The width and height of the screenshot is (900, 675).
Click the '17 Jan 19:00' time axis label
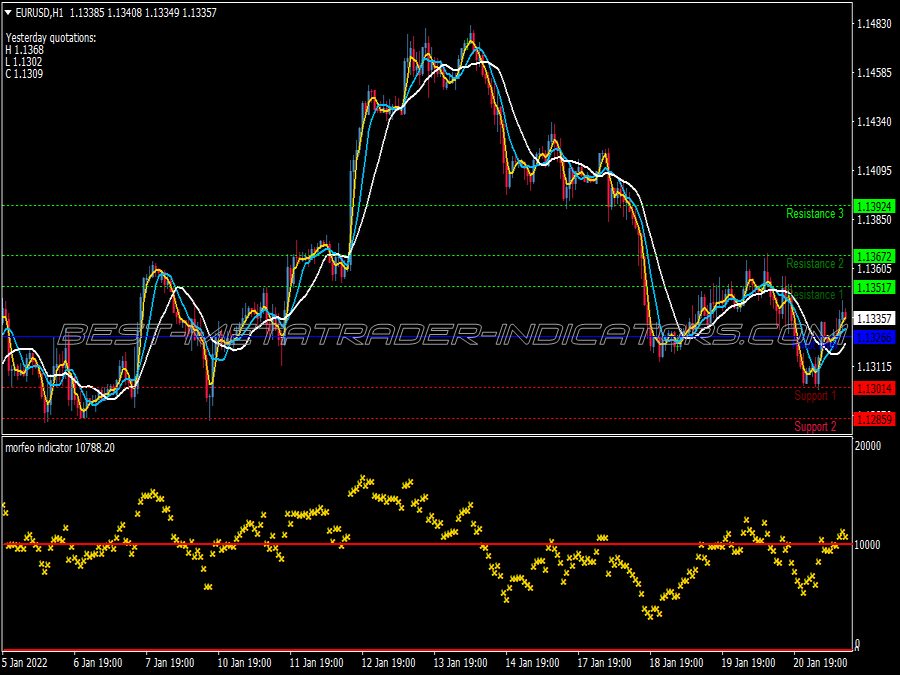pyautogui.click(x=604, y=662)
